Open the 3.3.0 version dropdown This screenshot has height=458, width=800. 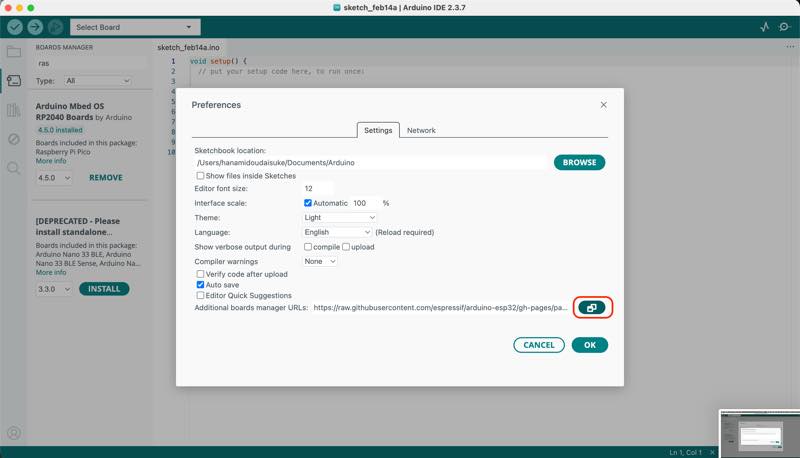click(x=54, y=289)
